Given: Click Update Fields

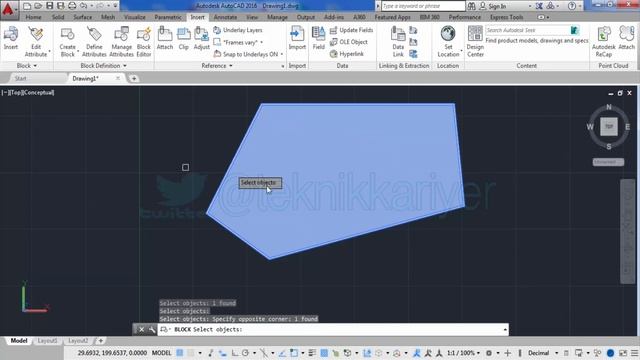Looking at the screenshot, I should point(351,30).
